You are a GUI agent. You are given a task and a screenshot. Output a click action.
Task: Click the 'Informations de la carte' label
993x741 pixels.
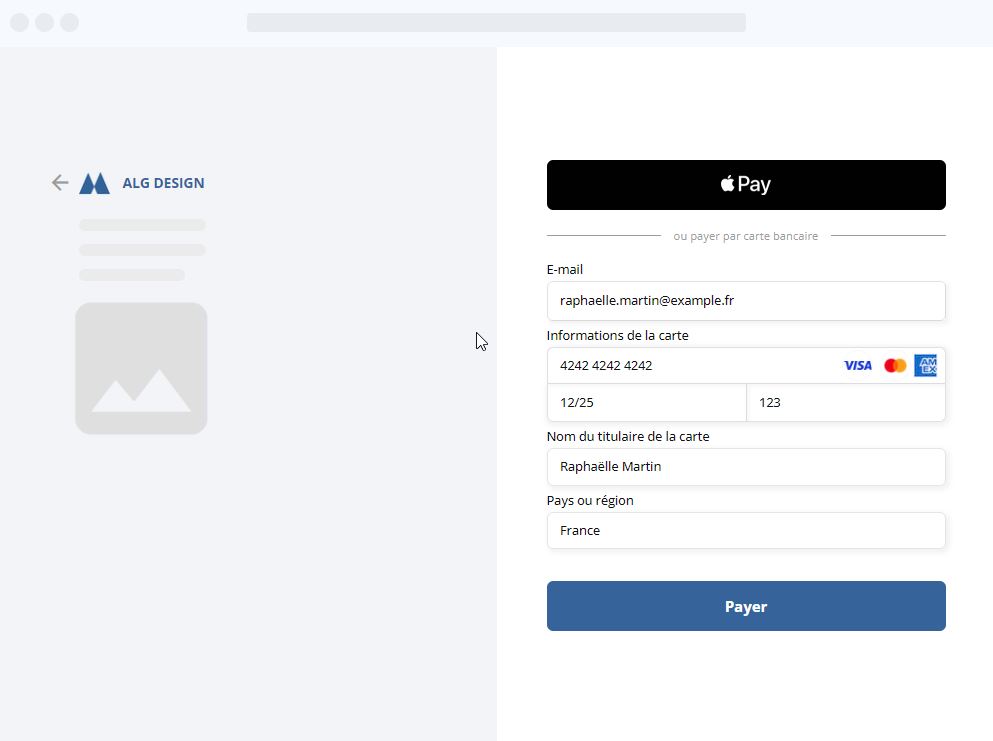[617, 336]
